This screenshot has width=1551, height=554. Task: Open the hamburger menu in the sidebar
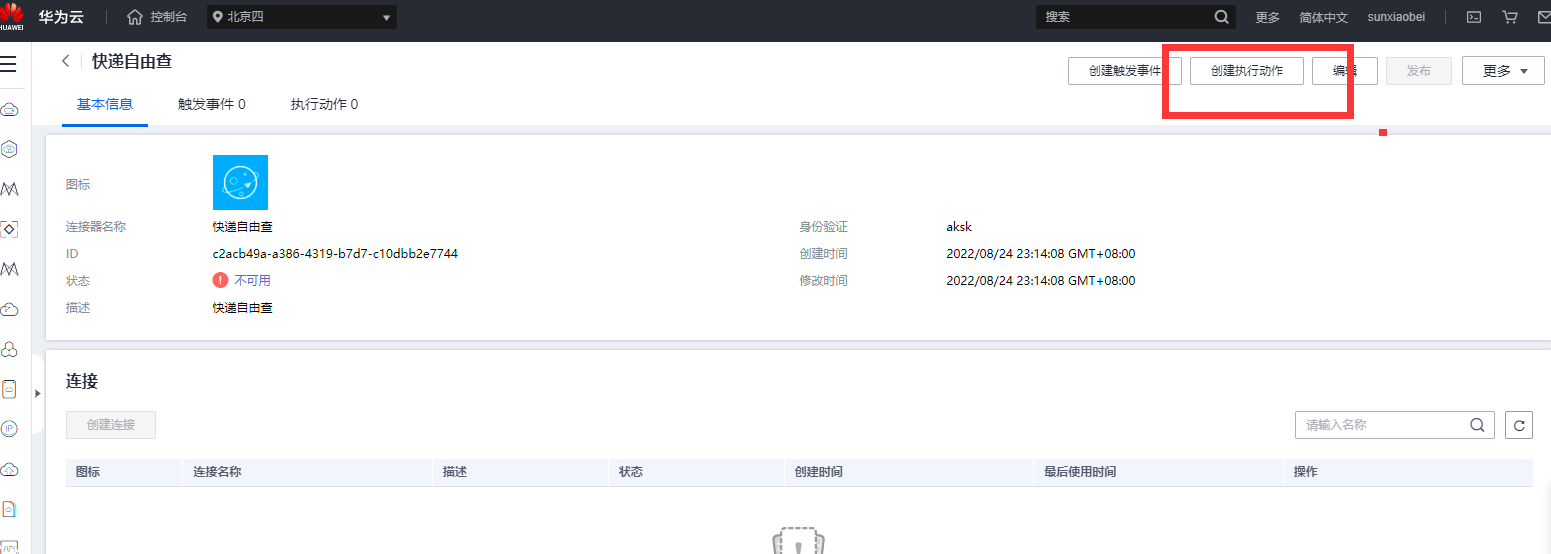click(x=8, y=64)
